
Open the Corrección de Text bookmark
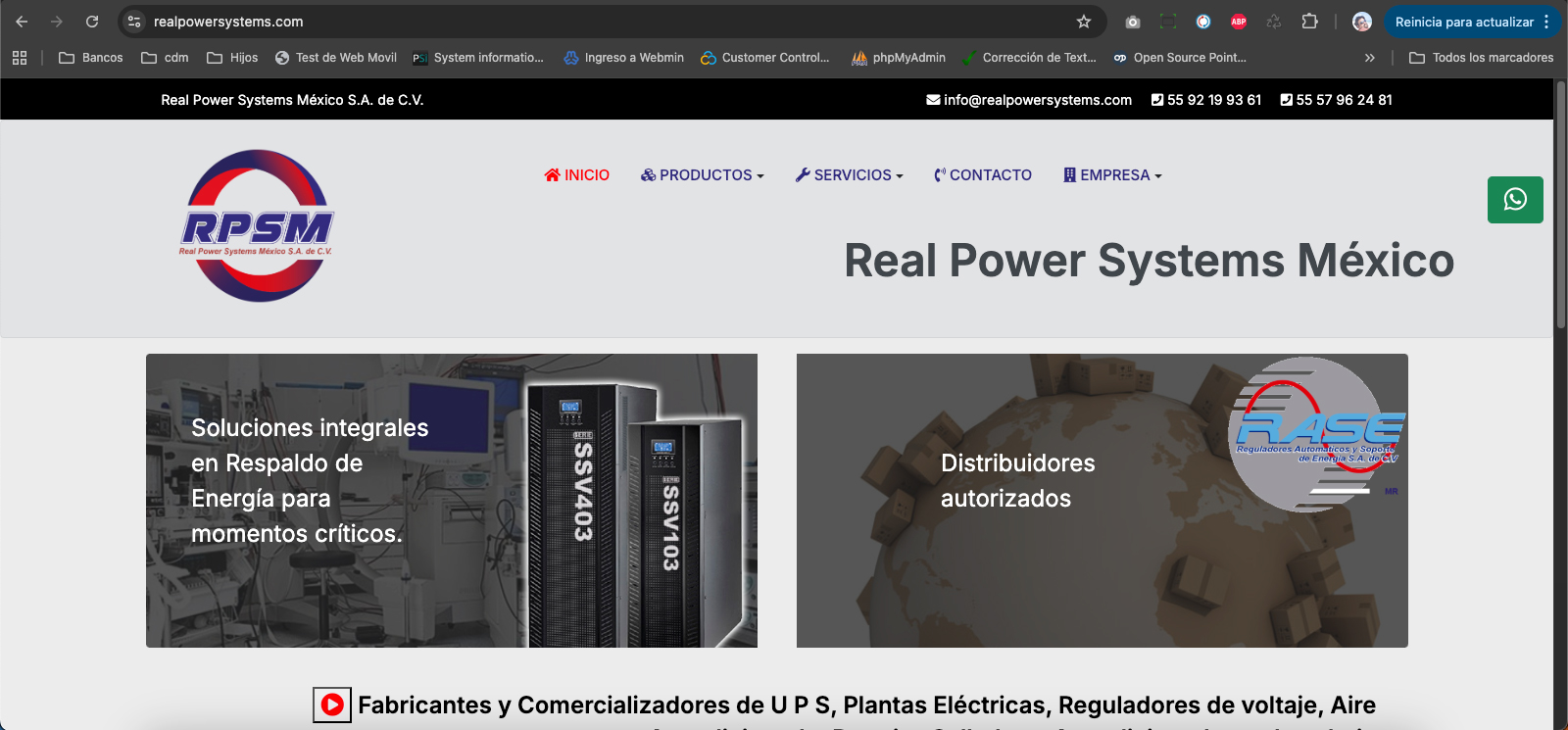click(x=1029, y=58)
